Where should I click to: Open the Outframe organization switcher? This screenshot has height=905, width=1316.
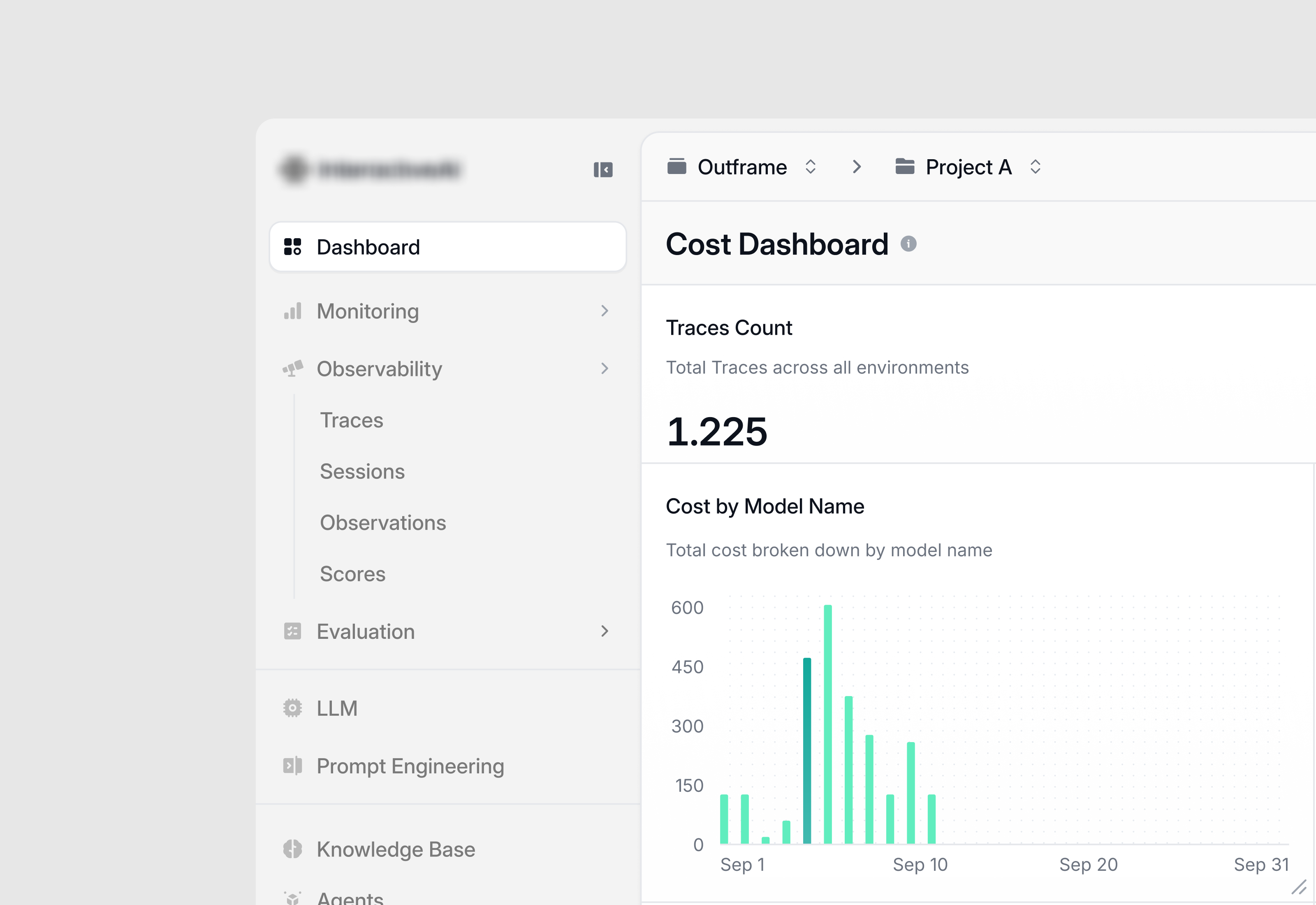coord(811,166)
